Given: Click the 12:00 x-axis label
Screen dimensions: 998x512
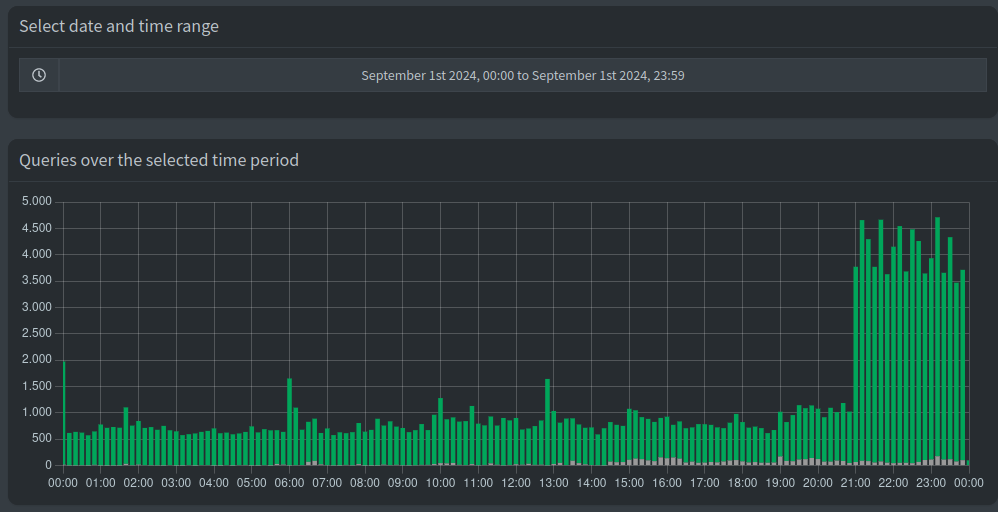Looking at the screenshot, I should [516, 483].
